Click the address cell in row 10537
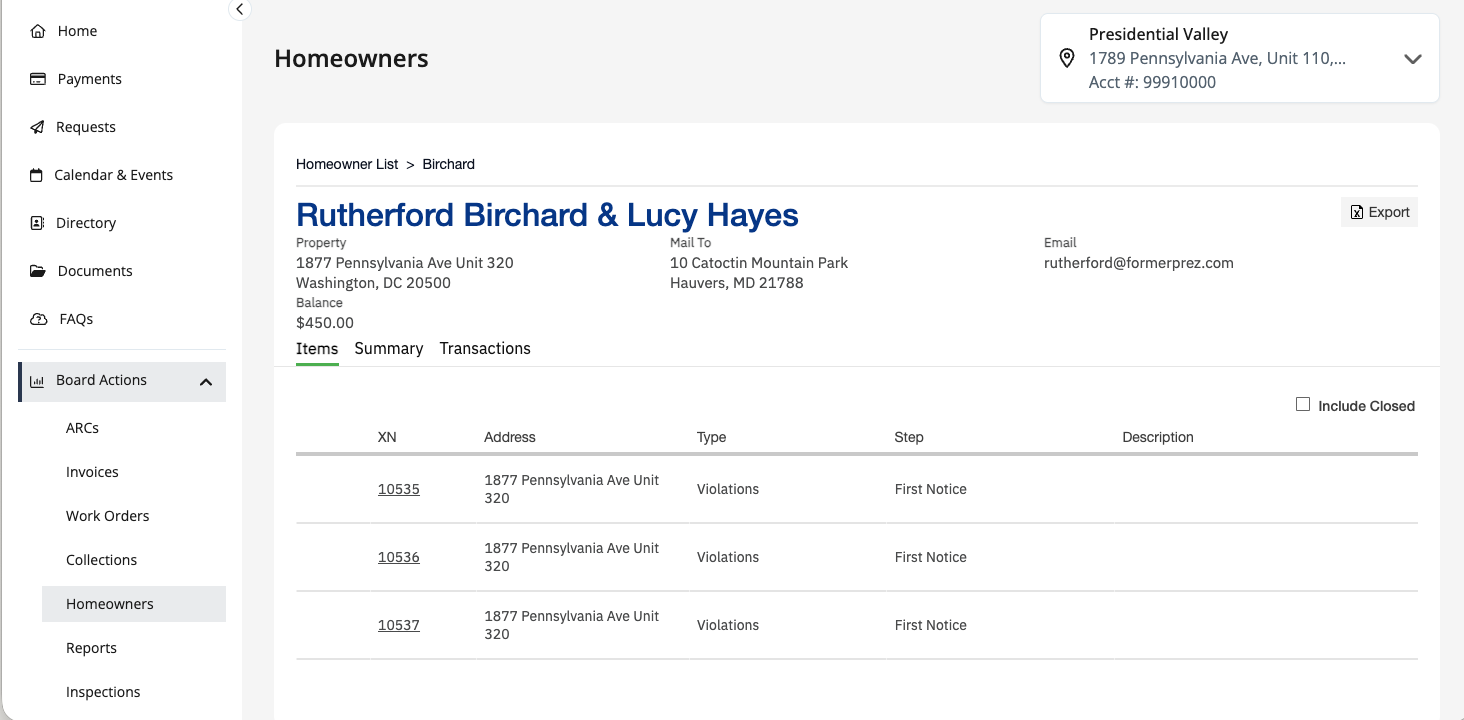The image size is (1464, 720). (572, 625)
